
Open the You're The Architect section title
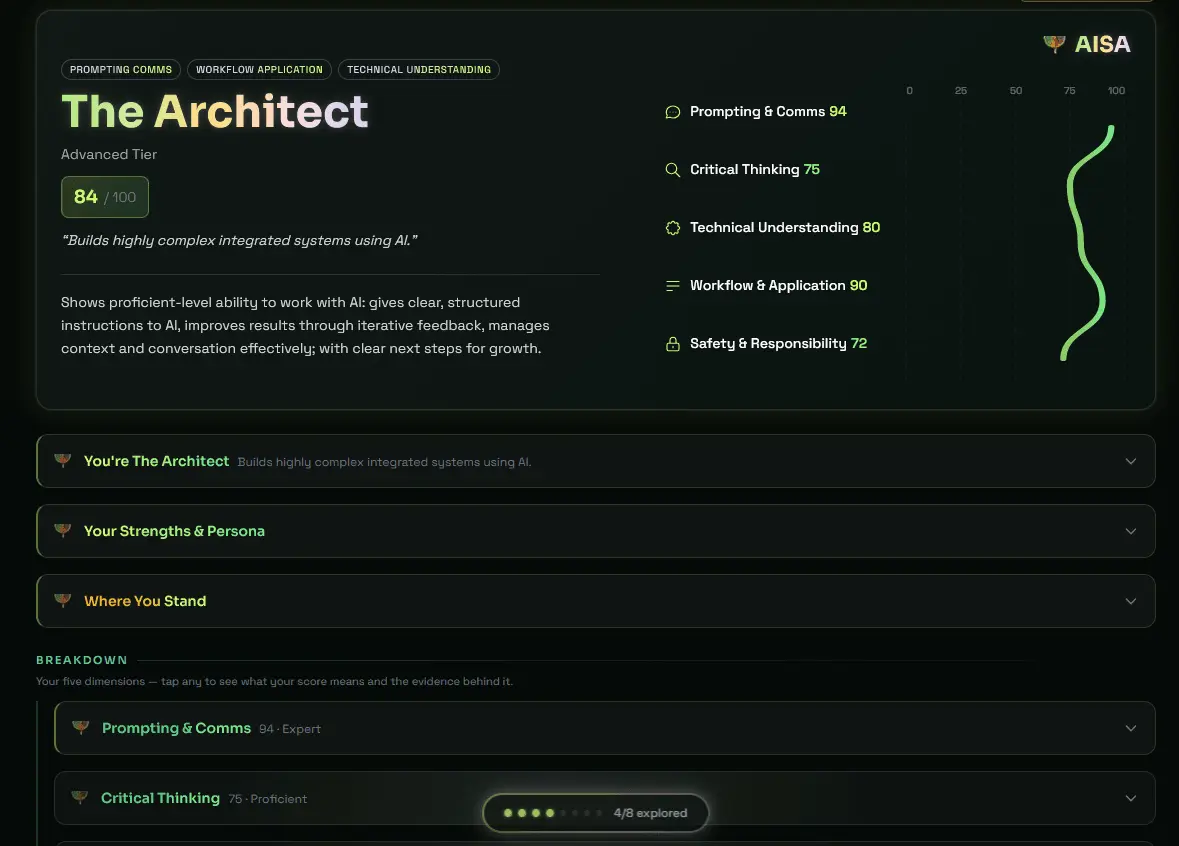[156, 461]
